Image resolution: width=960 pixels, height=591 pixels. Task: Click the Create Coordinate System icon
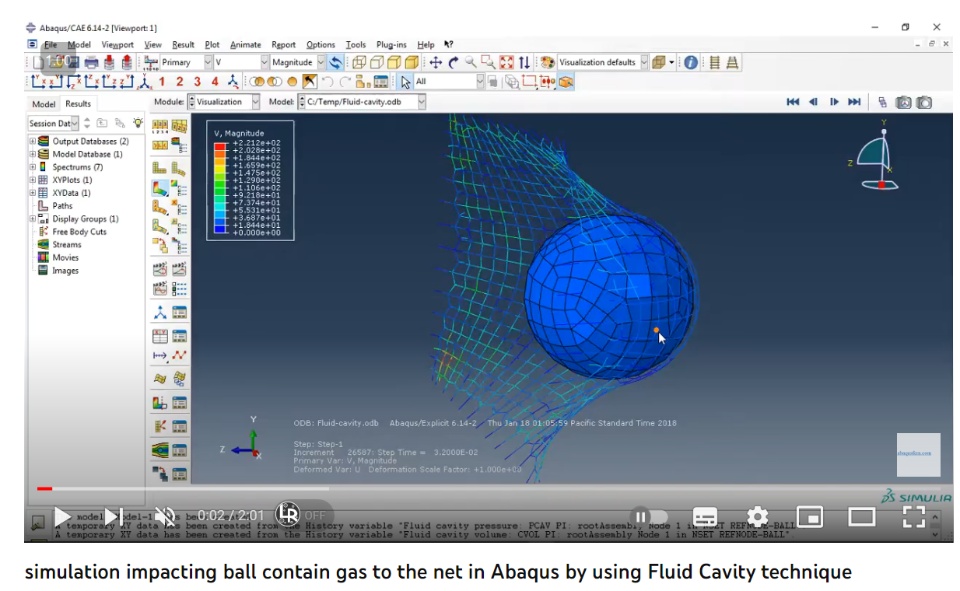click(x=160, y=313)
